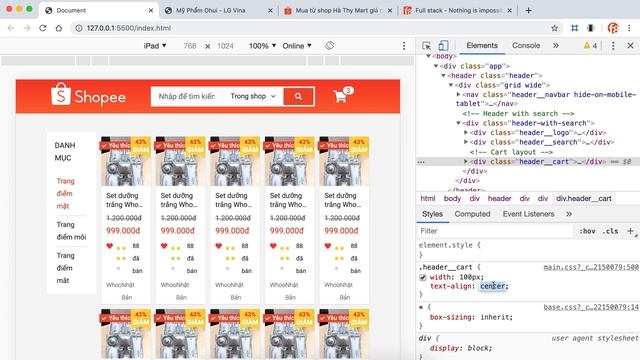
Task: Select the Computed tab
Action: [472, 214]
